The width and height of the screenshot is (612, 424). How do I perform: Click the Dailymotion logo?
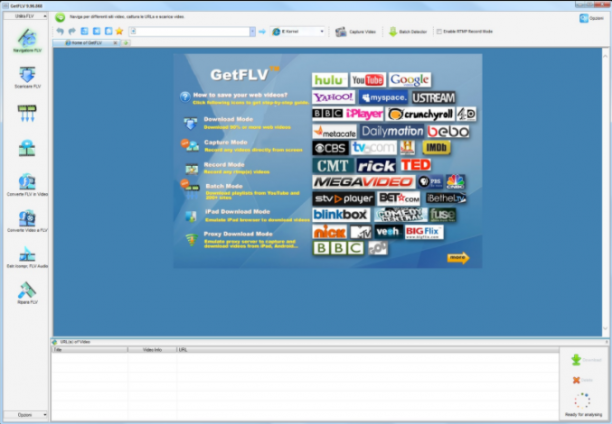point(392,131)
